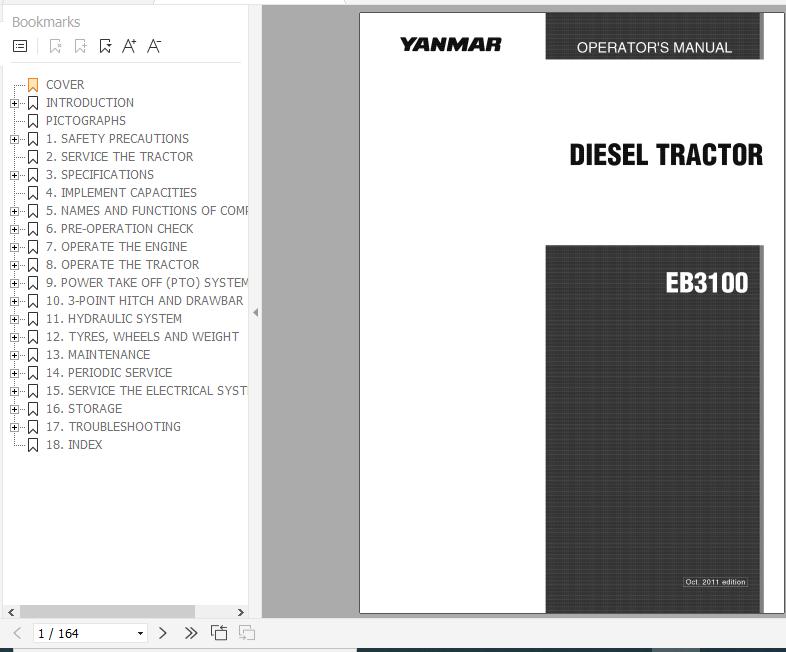Expand 14. PERIODIC SERVICE bookmark
Viewport: 786px width, 652px height.
15,374
